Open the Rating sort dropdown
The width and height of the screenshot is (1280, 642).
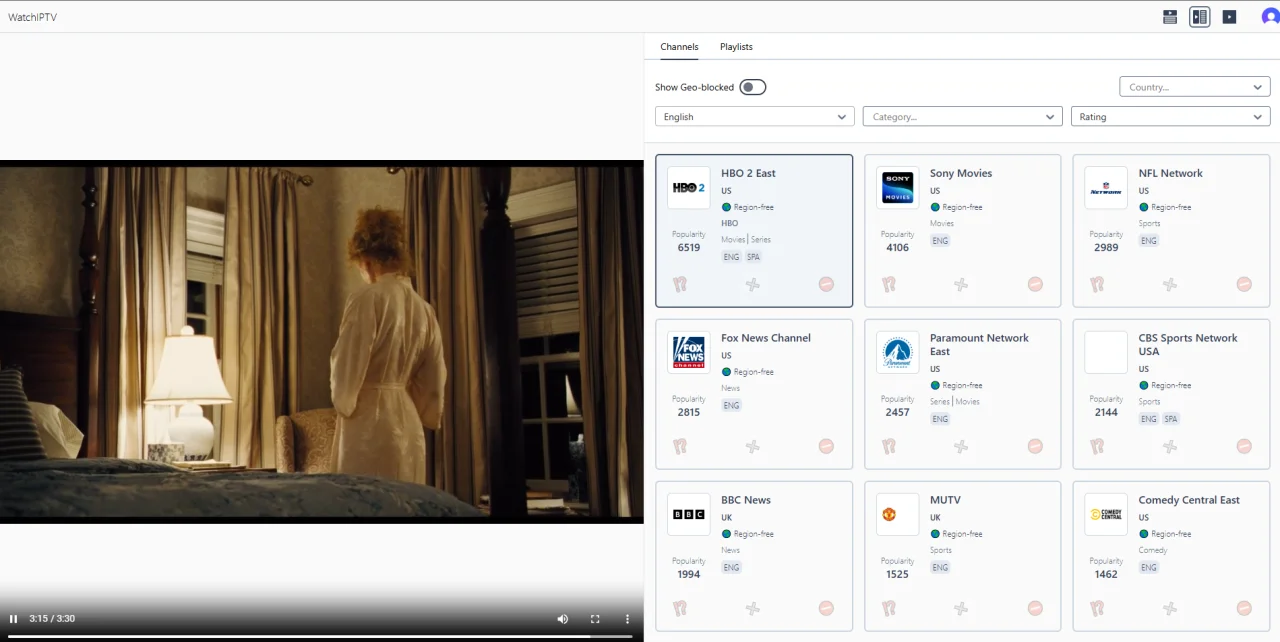pyautogui.click(x=1171, y=117)
